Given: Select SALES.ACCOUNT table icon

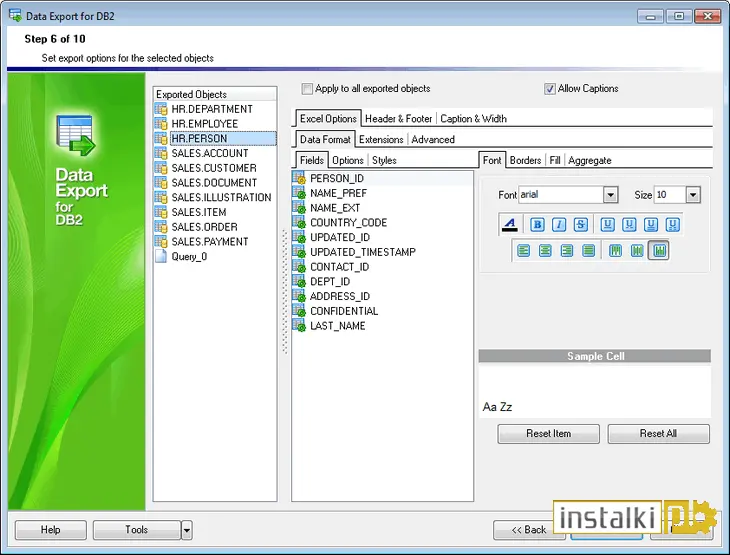Looking at the screenshot, I should click(x=161, y=153).
